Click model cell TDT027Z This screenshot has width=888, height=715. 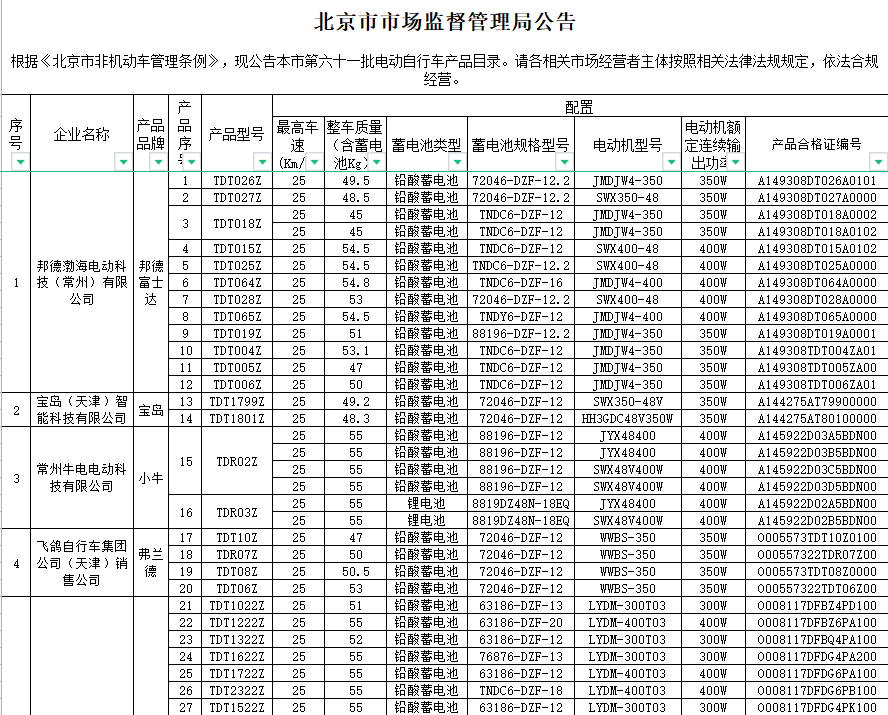tap(237, 198)
